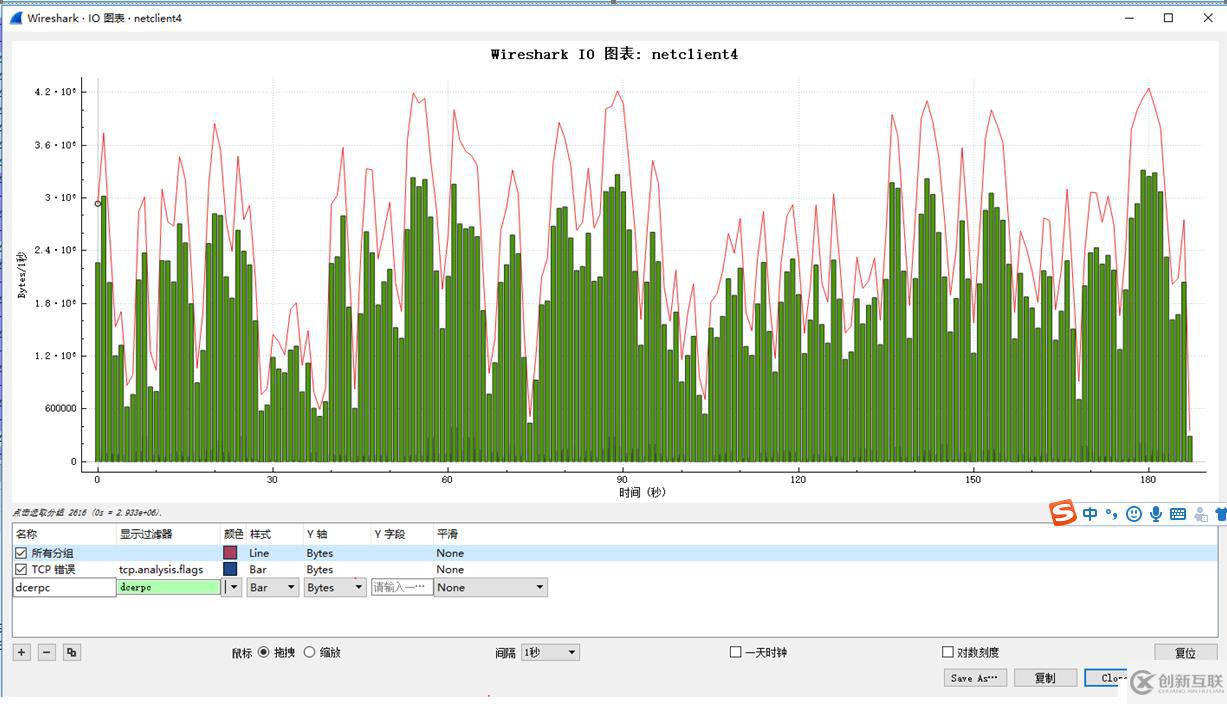Viewport: 1227px width, 704px height.
Task: Uncheck the 所有分组 graph checkbox
Action: pyautogui.click(x=21, y=553)
